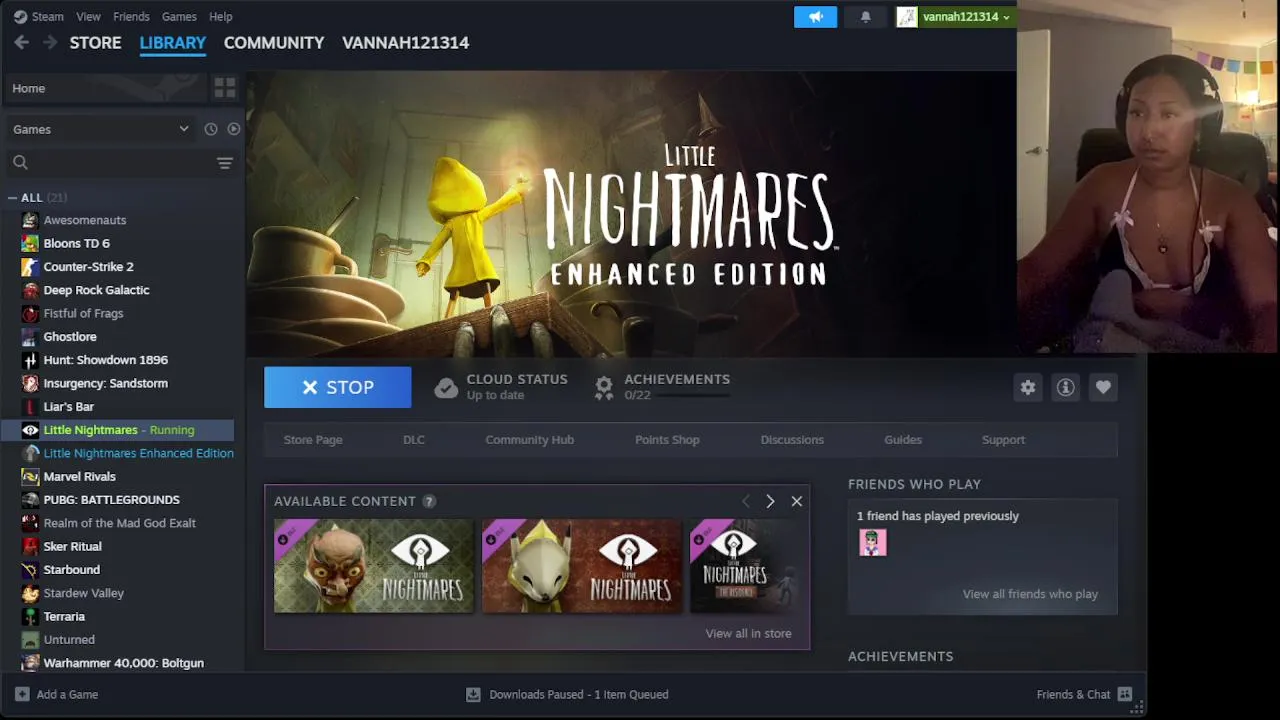Viewport: 1280px width, 720px height.
Task: Select Bloons TD 6 game icon
Action: click(x=30, y=243)
